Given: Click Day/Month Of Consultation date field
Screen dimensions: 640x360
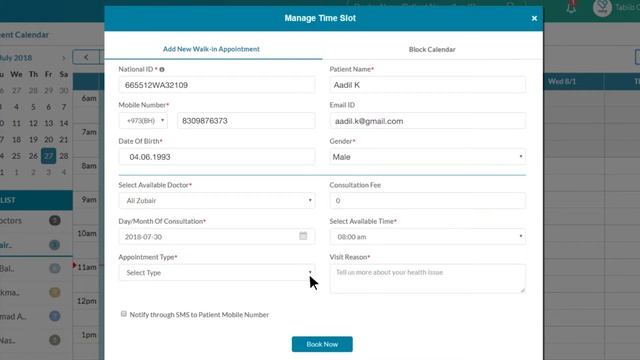Looking at the screenshot, I should point(217,237).
